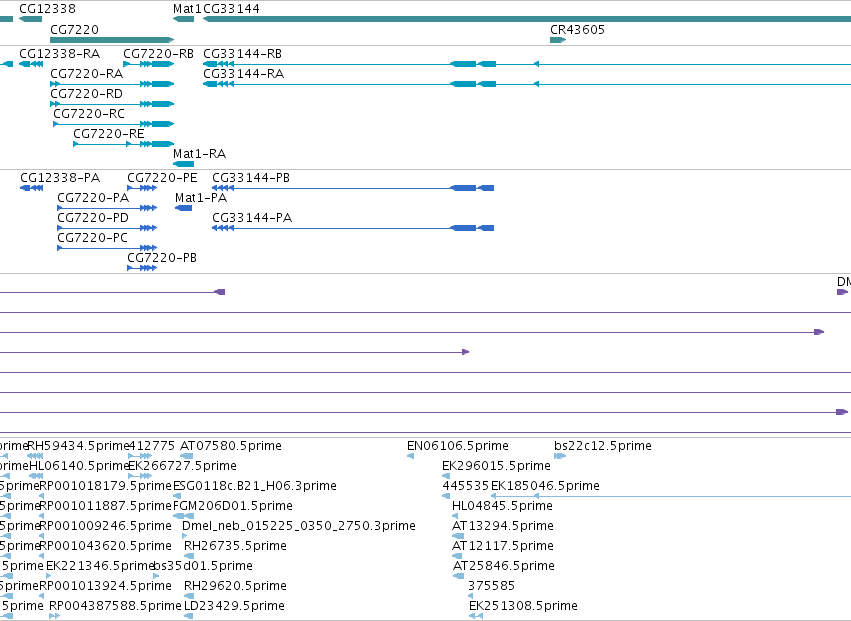The height and width of the screenshot is (621, 851).
Task: Select the CG33144 gene label
Action: tap(231, 9)
